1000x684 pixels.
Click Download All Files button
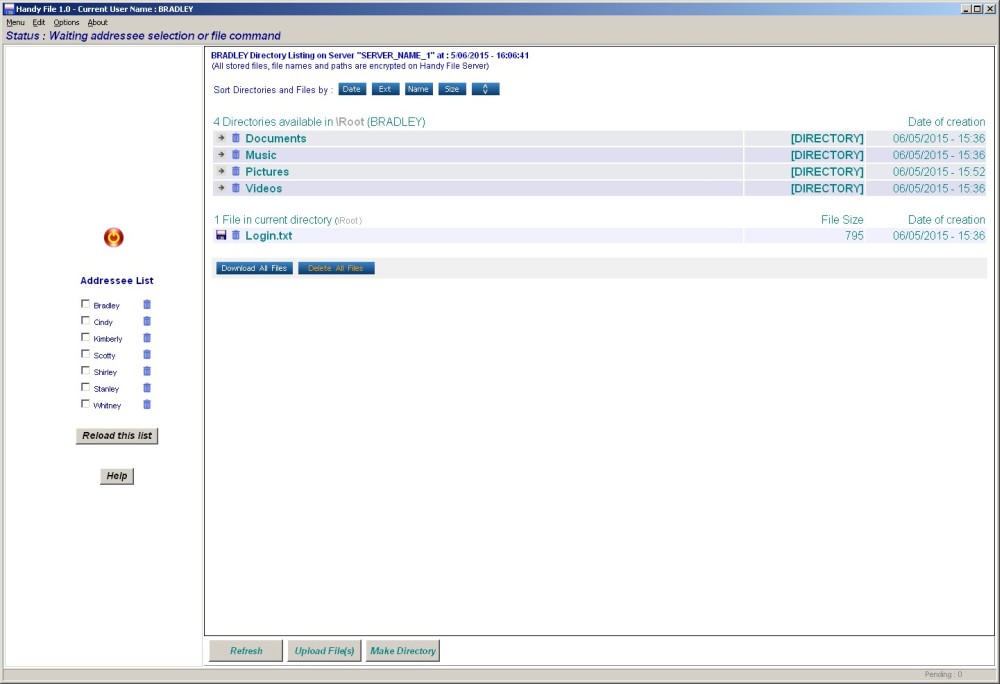click(254, 268)
